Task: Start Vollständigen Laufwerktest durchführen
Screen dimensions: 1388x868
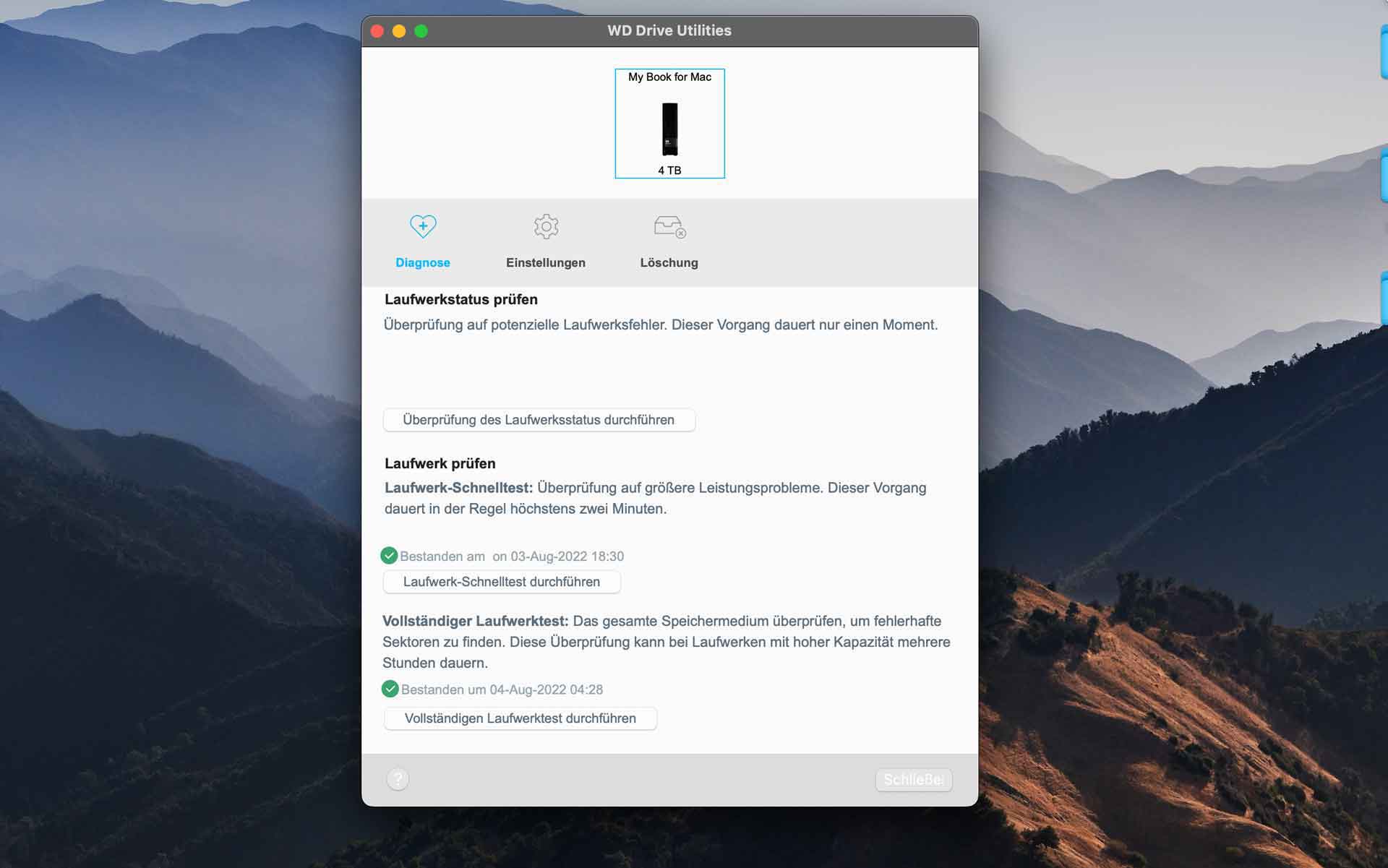Action: (x=520, y=718)
